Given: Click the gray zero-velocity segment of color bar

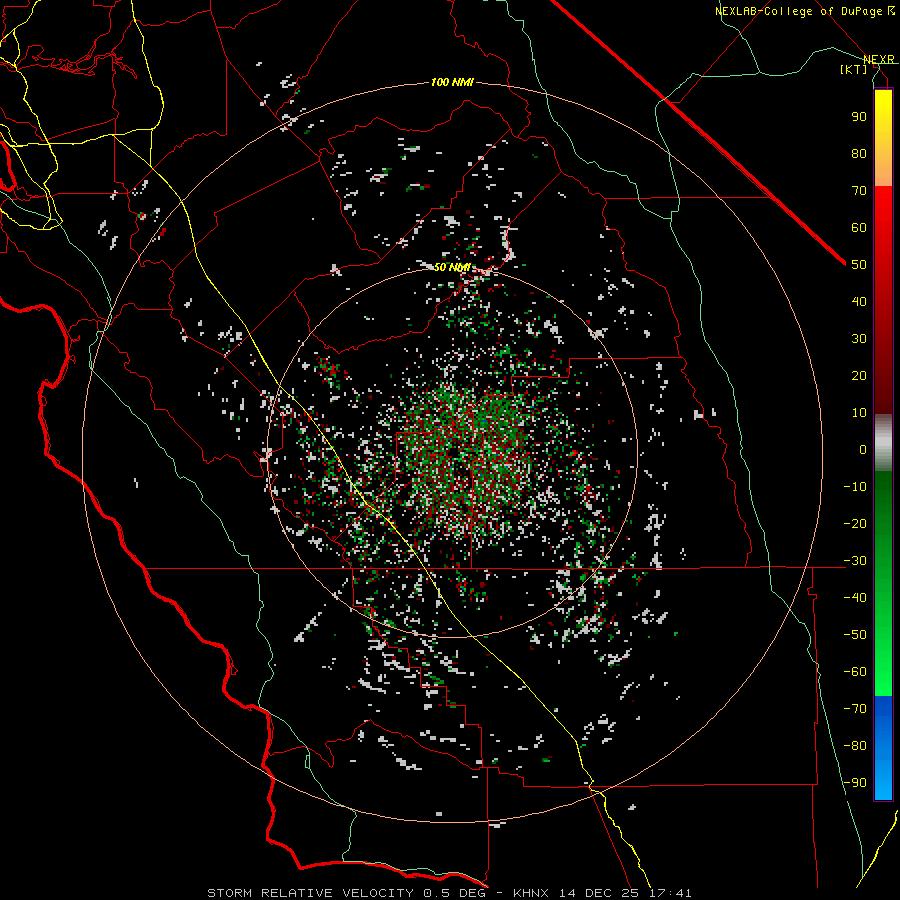Looking at the screenshot, I should point(883,443).
